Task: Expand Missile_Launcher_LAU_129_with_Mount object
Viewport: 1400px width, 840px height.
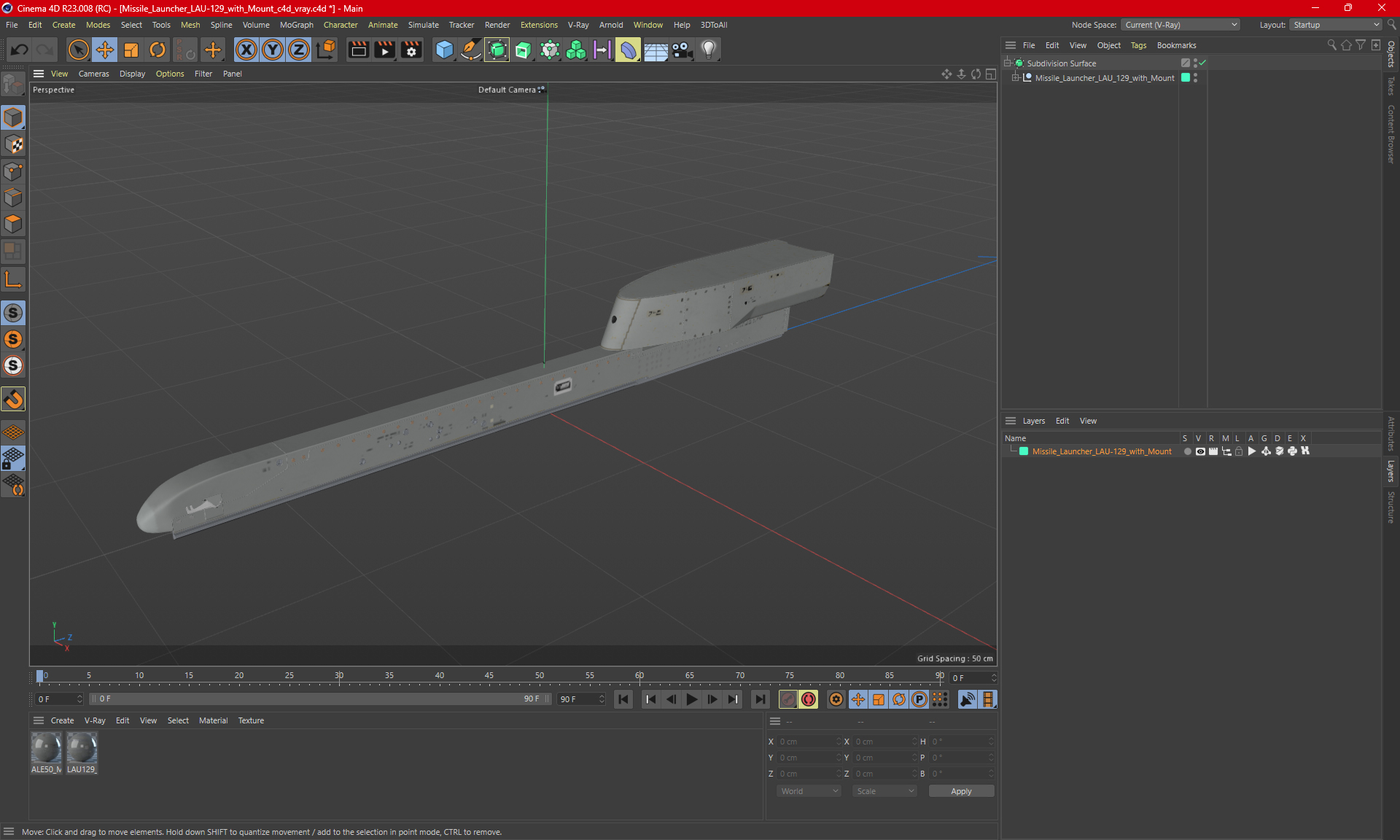Action: (1015, 78)
